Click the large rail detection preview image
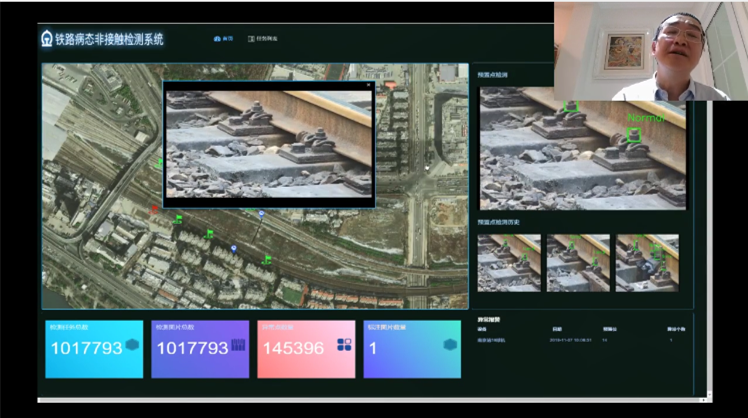748x418 pixels. point(584,148)
